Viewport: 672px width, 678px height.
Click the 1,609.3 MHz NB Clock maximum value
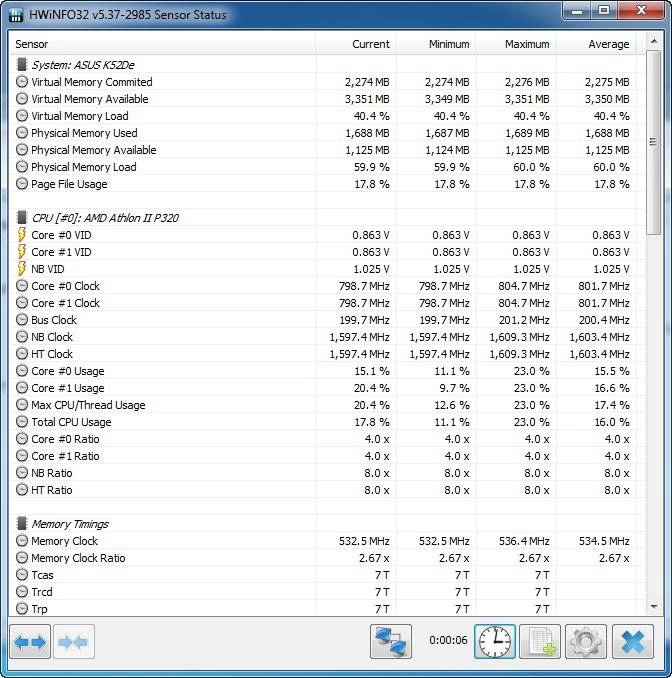[x=519, y=337]
